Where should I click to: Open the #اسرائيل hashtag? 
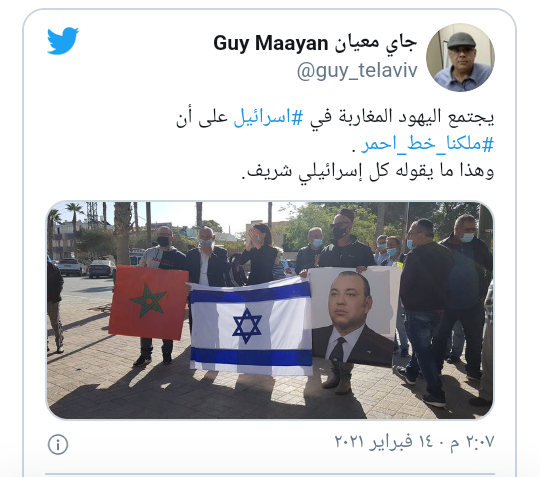(x=269, y=117)
